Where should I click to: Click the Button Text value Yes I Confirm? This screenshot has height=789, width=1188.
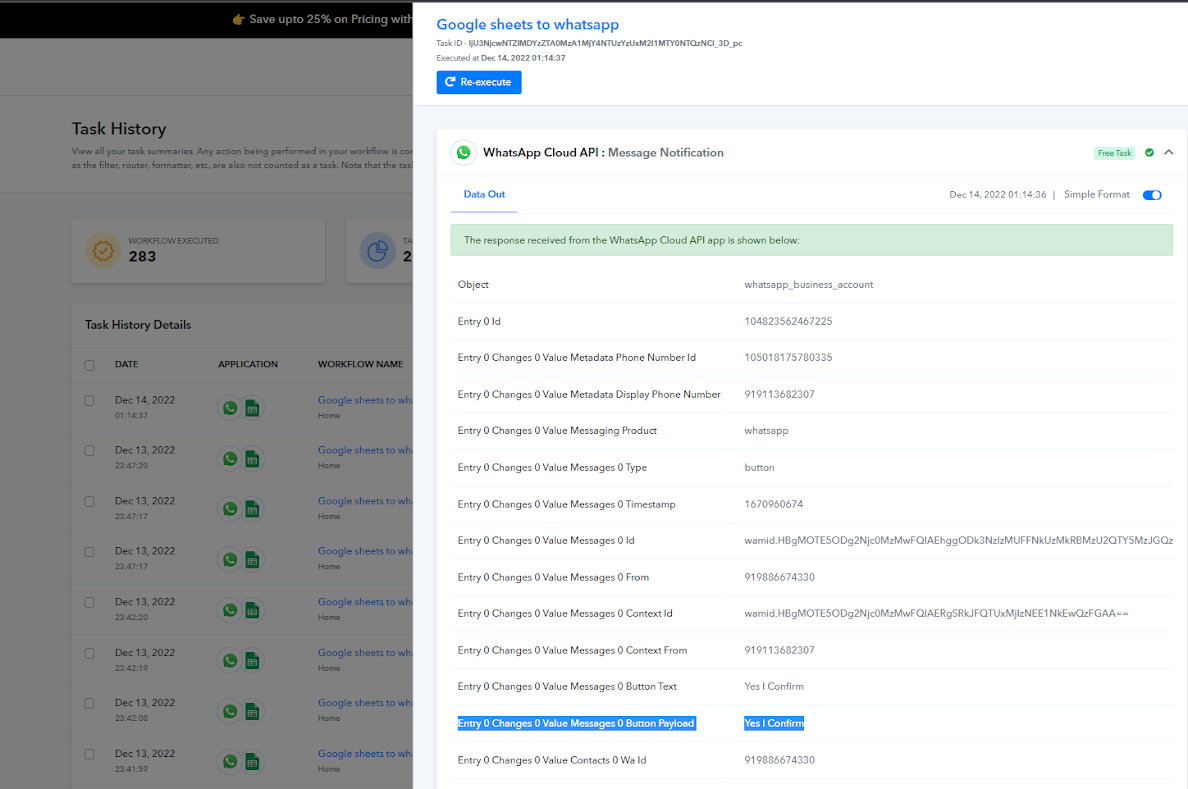[774, 687]
